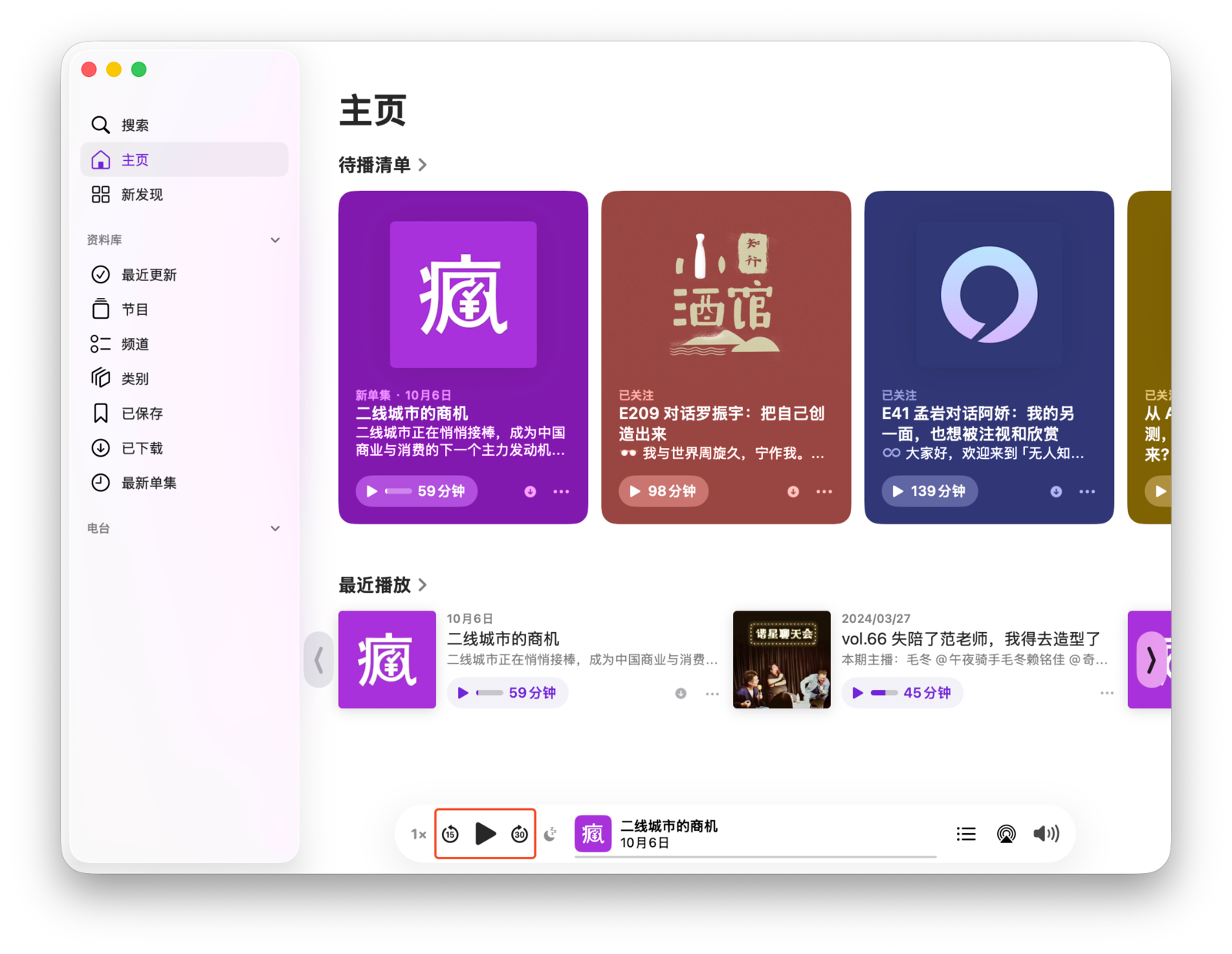
Task: Open 节目 shows list
Action: click(184, 310)
